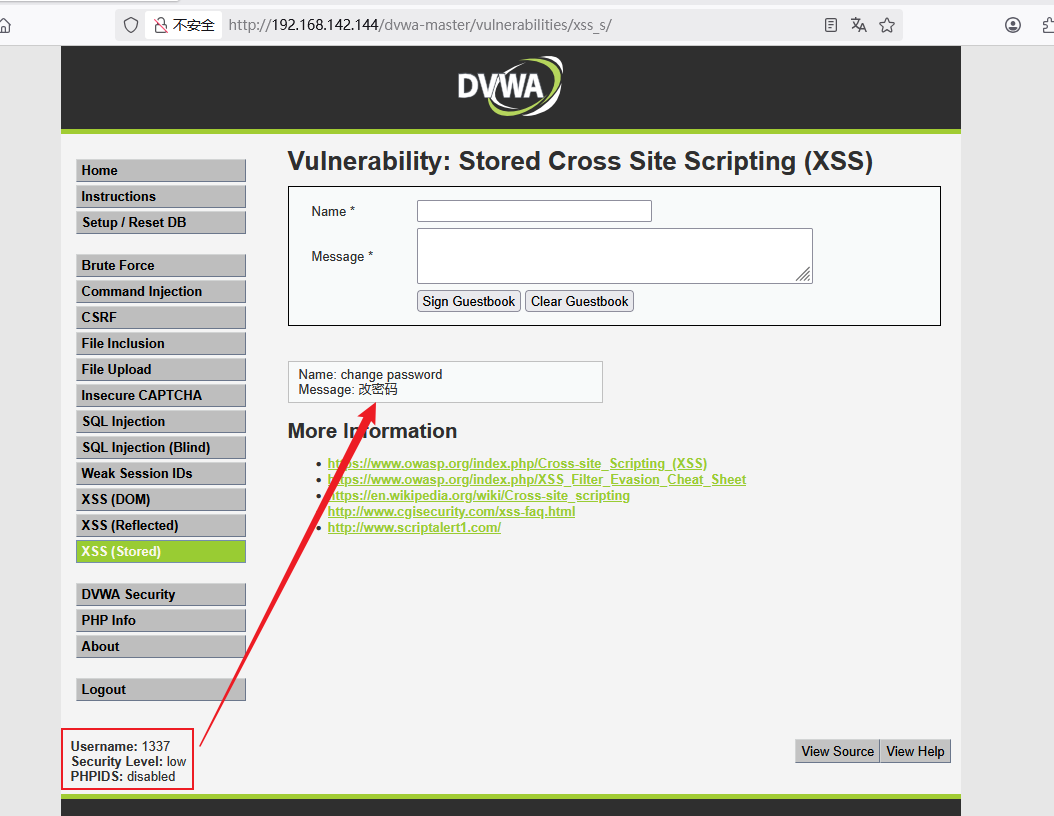Focus the Message text area
Screen dimensions: 1054x816
pos(614,256)
